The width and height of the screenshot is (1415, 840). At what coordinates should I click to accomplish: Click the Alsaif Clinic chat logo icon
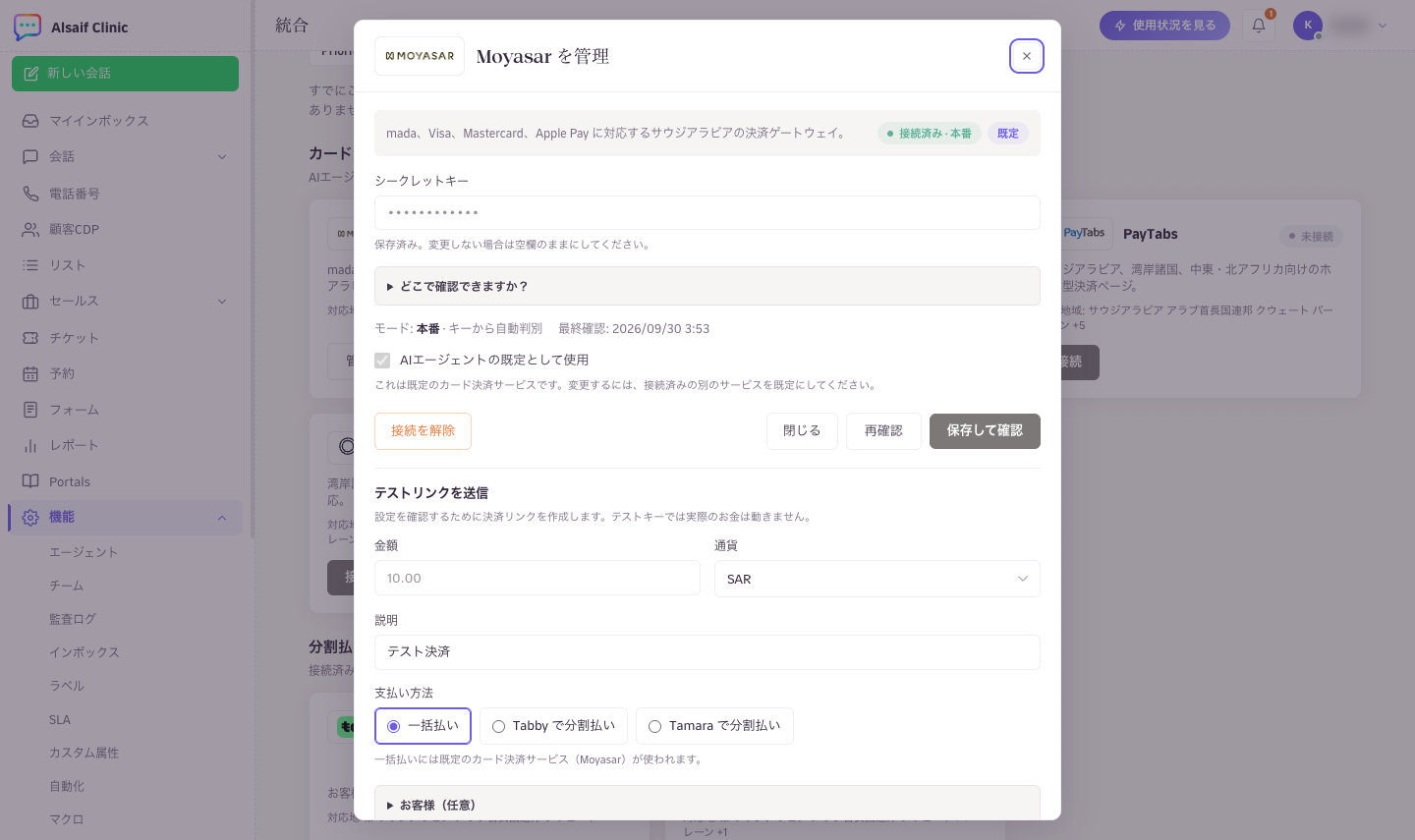[28, 27]
